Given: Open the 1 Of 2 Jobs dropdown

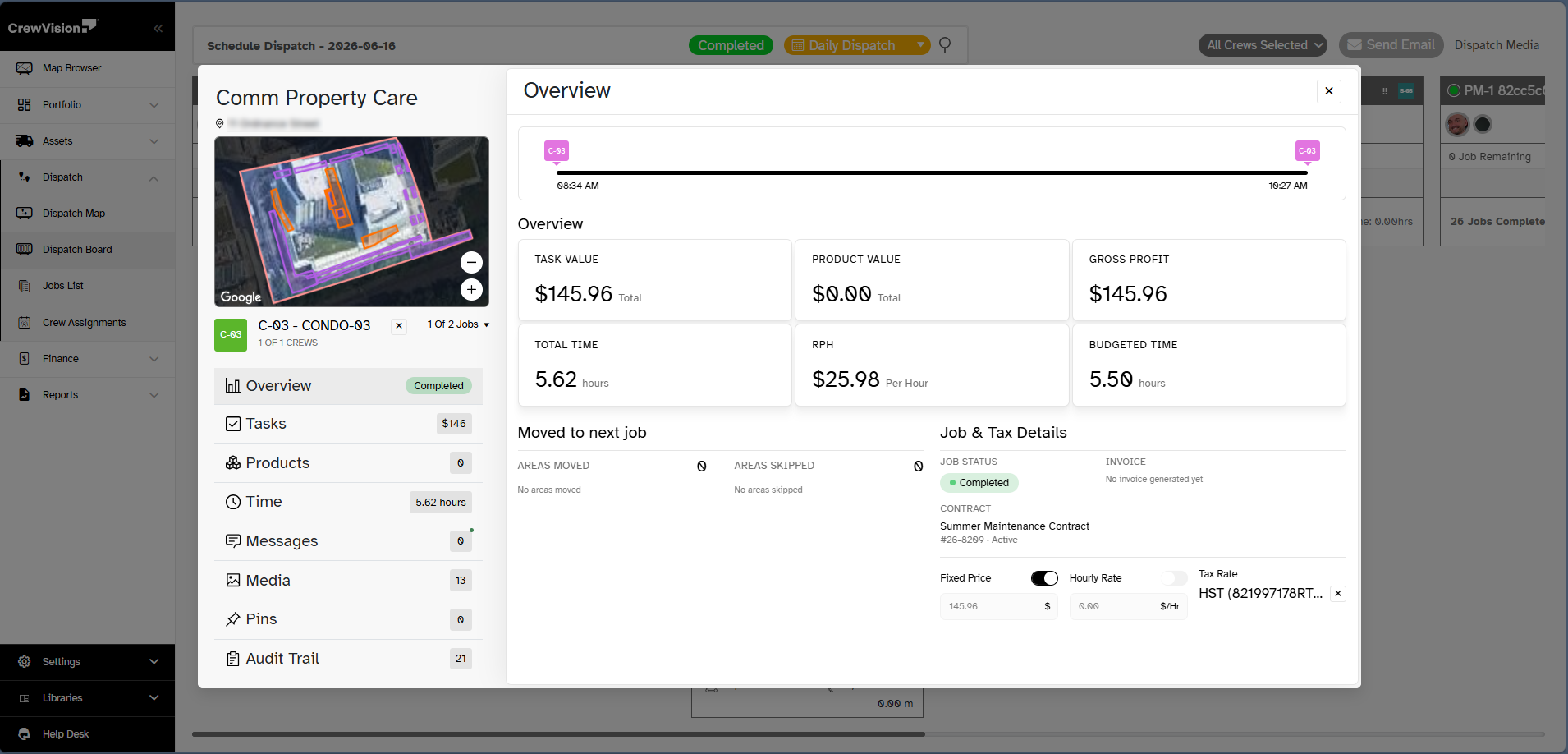Looking at the screenshot, I should tap(458, 324).
